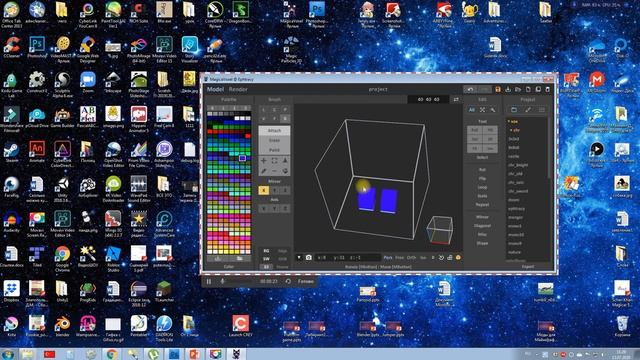The width and height of the screenshot is (640, 360).
Task: Select the box marquee select tool
Action: click(274, 161)
